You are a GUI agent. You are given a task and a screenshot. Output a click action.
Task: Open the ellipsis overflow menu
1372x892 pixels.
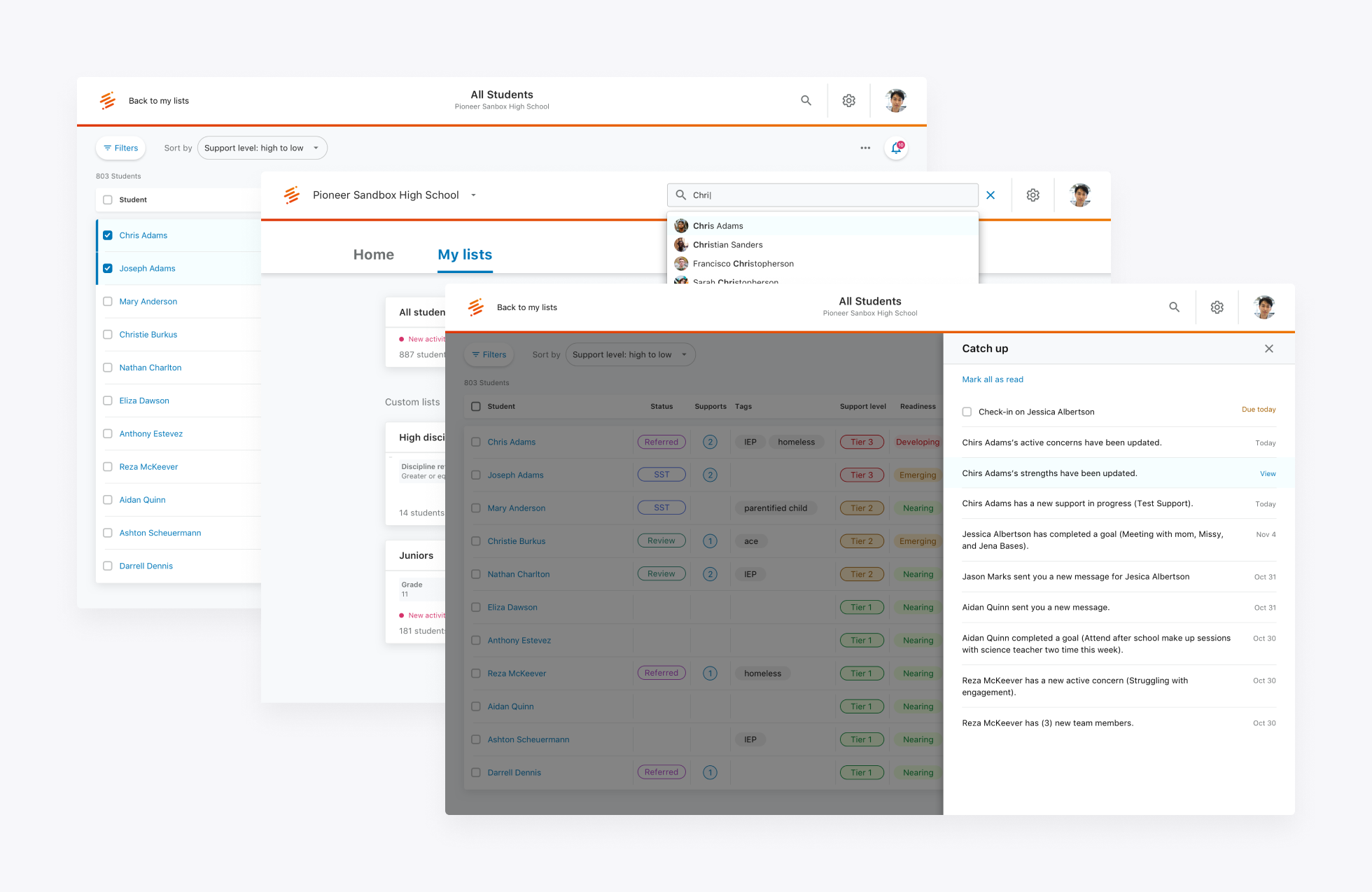click(x=865, y=148)
